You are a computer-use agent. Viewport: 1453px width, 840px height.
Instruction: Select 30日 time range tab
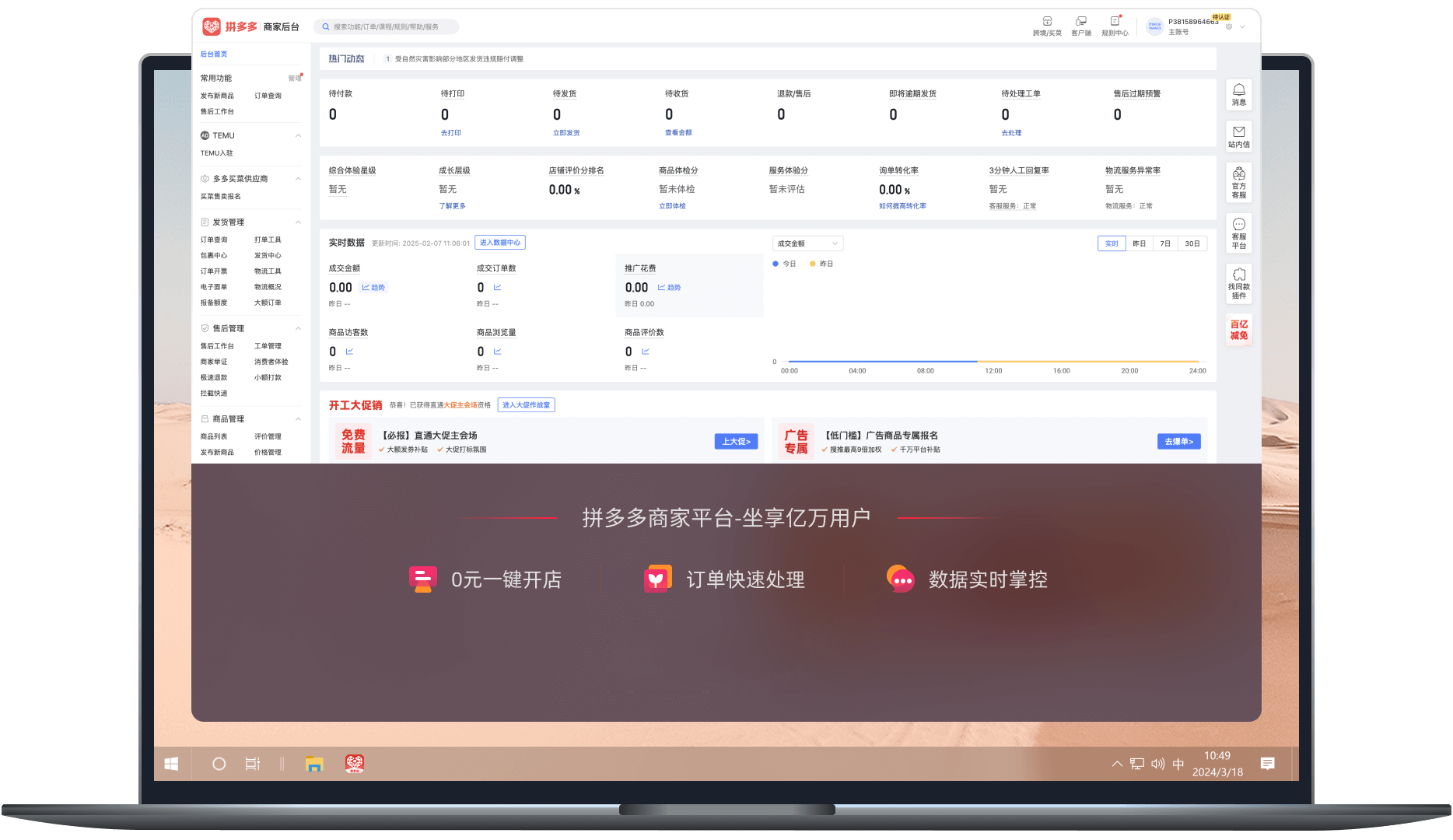[1192, 243]
